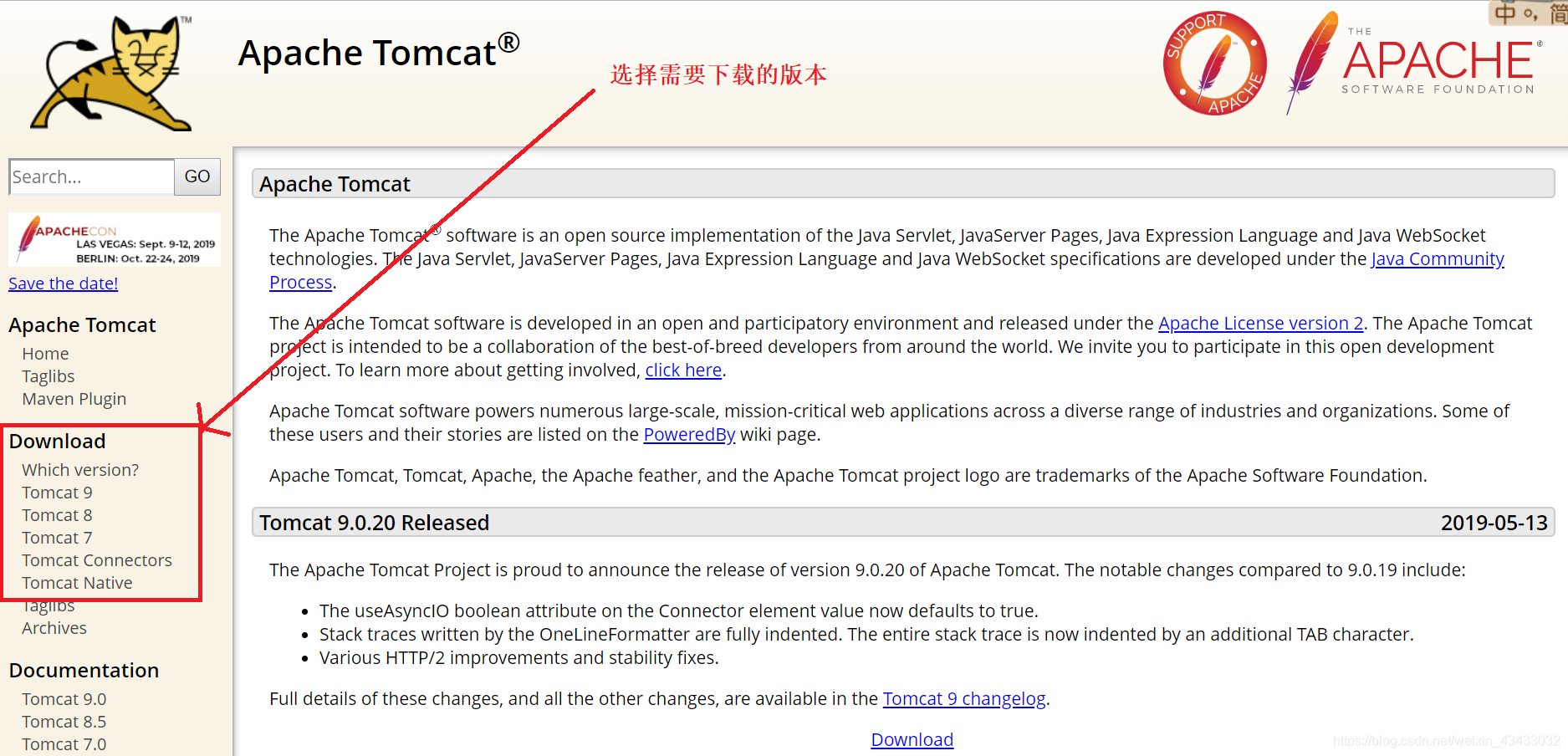1568x756 pixels.
Task: Follow the Java Community Process link
Action: point(1438,259)
